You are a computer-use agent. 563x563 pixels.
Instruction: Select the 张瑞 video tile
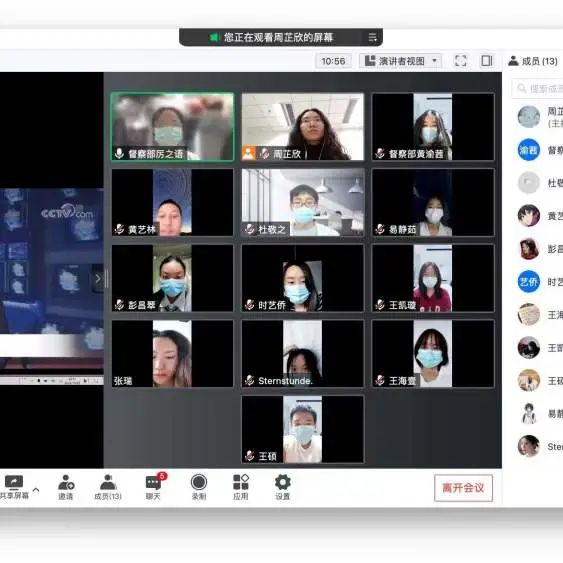click(x=173, y=354)
